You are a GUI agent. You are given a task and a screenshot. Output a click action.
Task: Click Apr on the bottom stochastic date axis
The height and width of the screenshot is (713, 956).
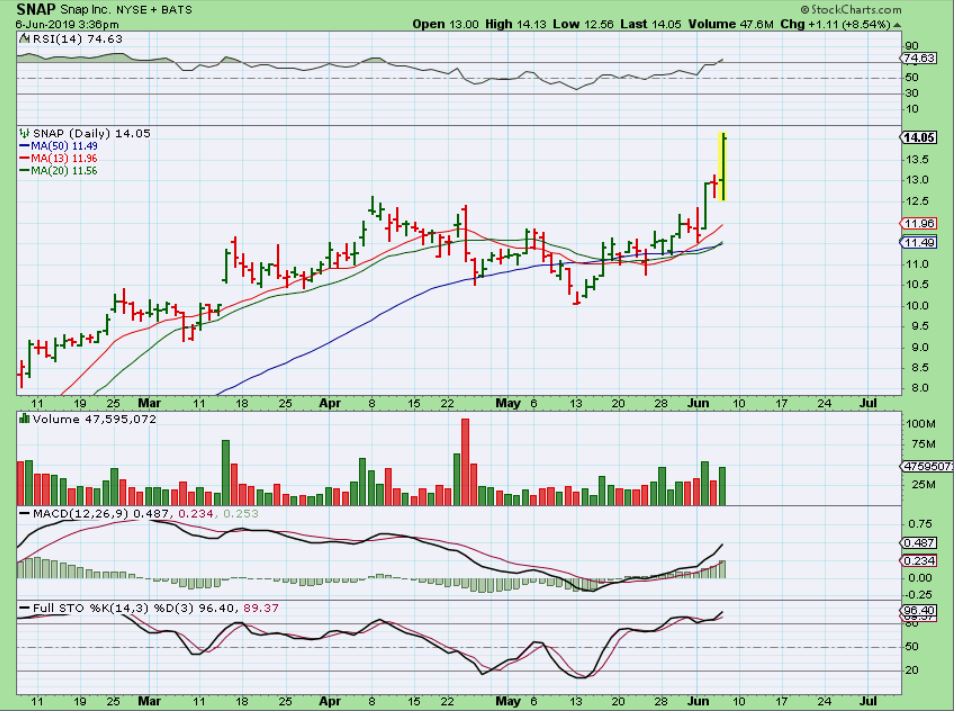(x=330, y=701)
